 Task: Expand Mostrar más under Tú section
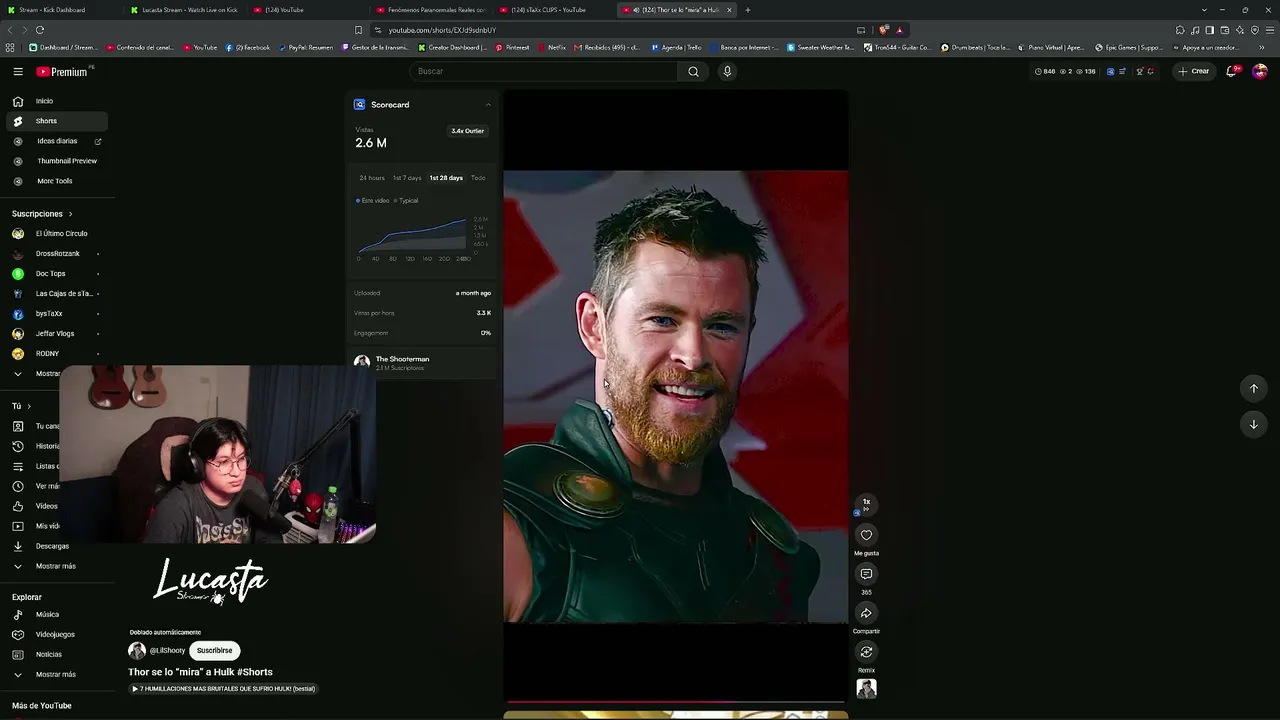click(57, 566)
